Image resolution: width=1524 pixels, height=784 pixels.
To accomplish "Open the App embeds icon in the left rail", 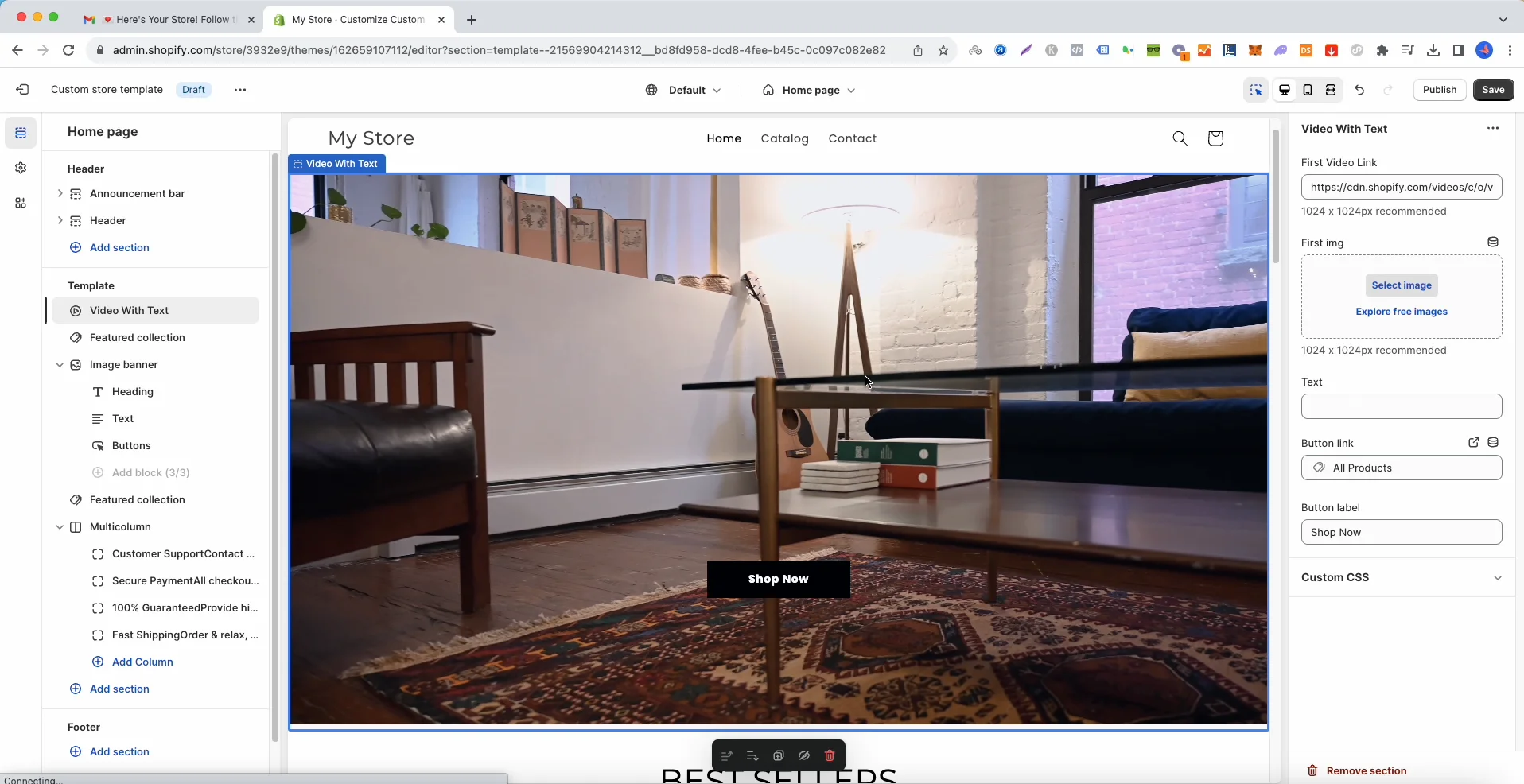I will pos(21,203).
